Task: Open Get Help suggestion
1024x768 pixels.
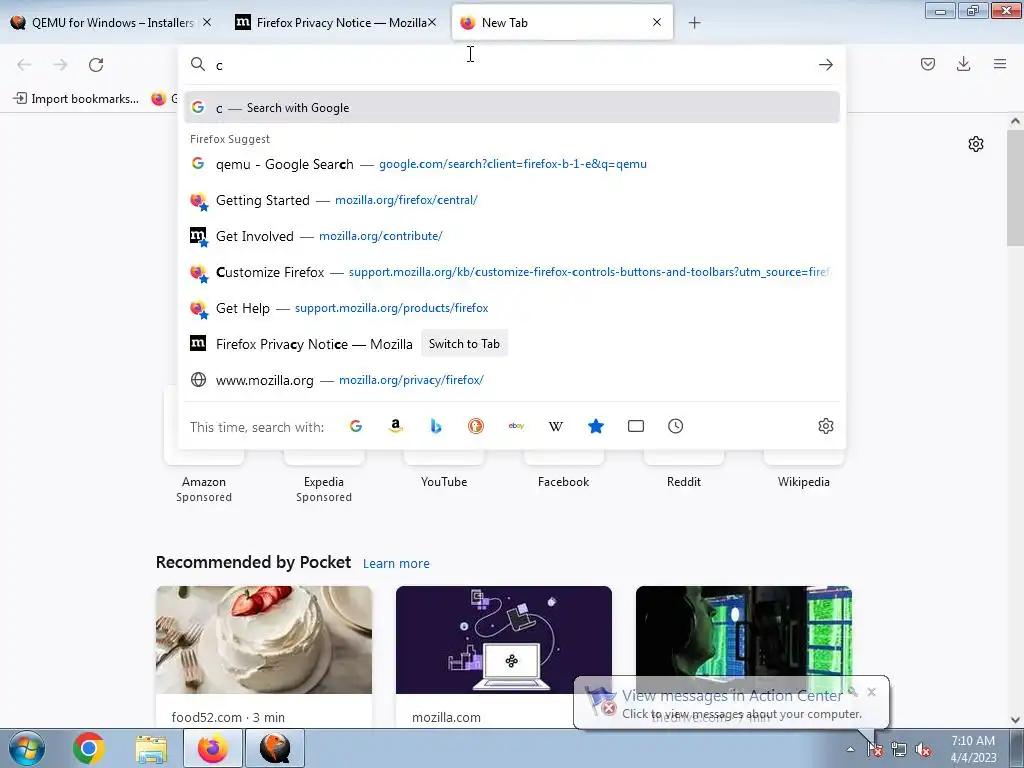Action: (x=511, y=308)
